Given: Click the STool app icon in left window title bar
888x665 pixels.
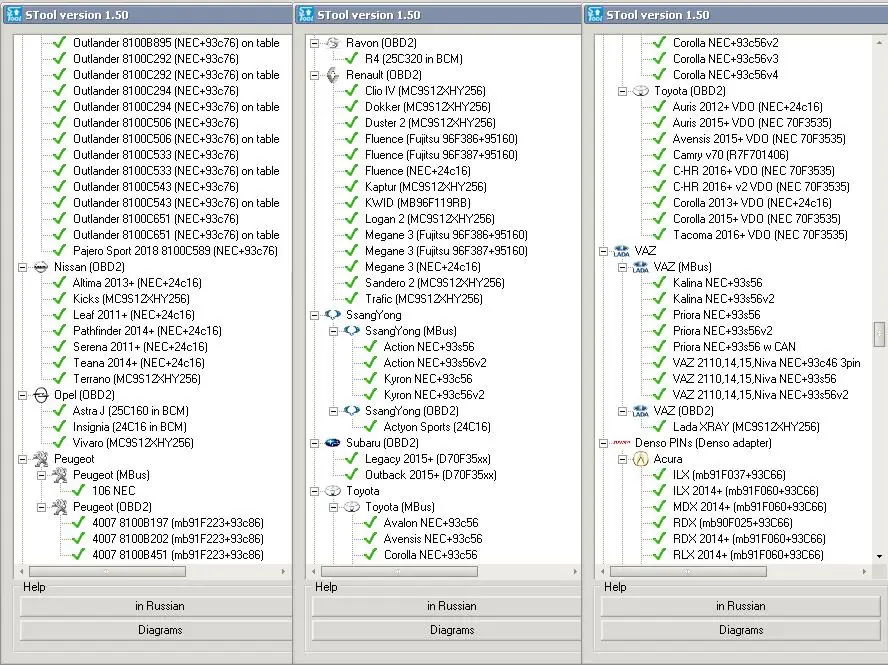Looking at the screenshot, I should point(13,15).
